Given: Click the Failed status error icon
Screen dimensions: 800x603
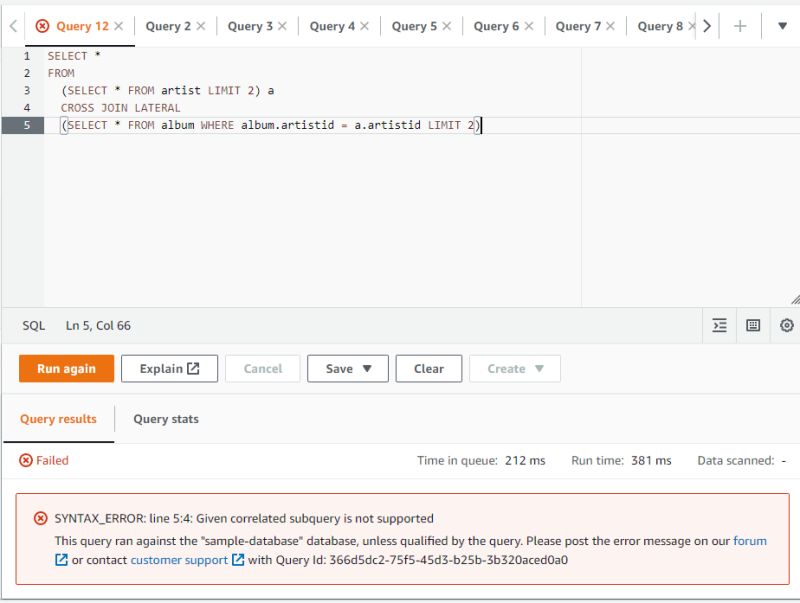Looking at the screenshot, I should point(24,461).
